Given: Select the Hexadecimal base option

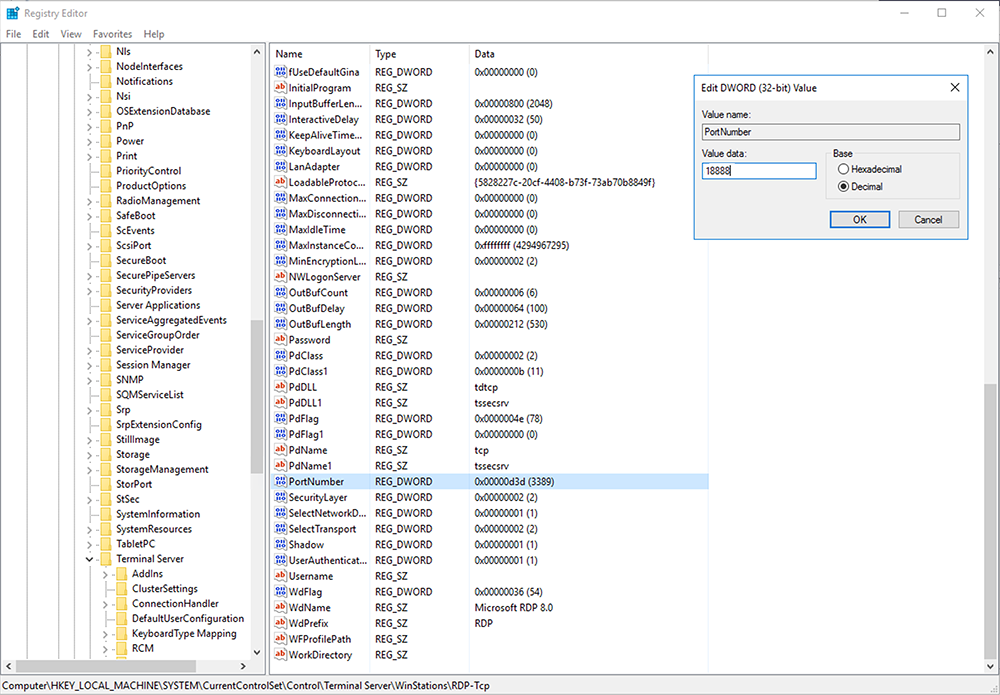Looking at the screenshot, I should tap(844, 170).
